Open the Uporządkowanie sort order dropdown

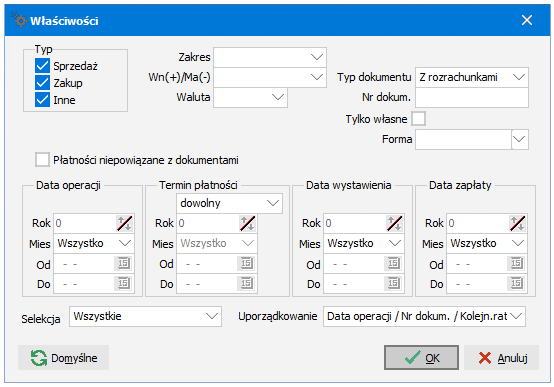(x=424, y=316)
